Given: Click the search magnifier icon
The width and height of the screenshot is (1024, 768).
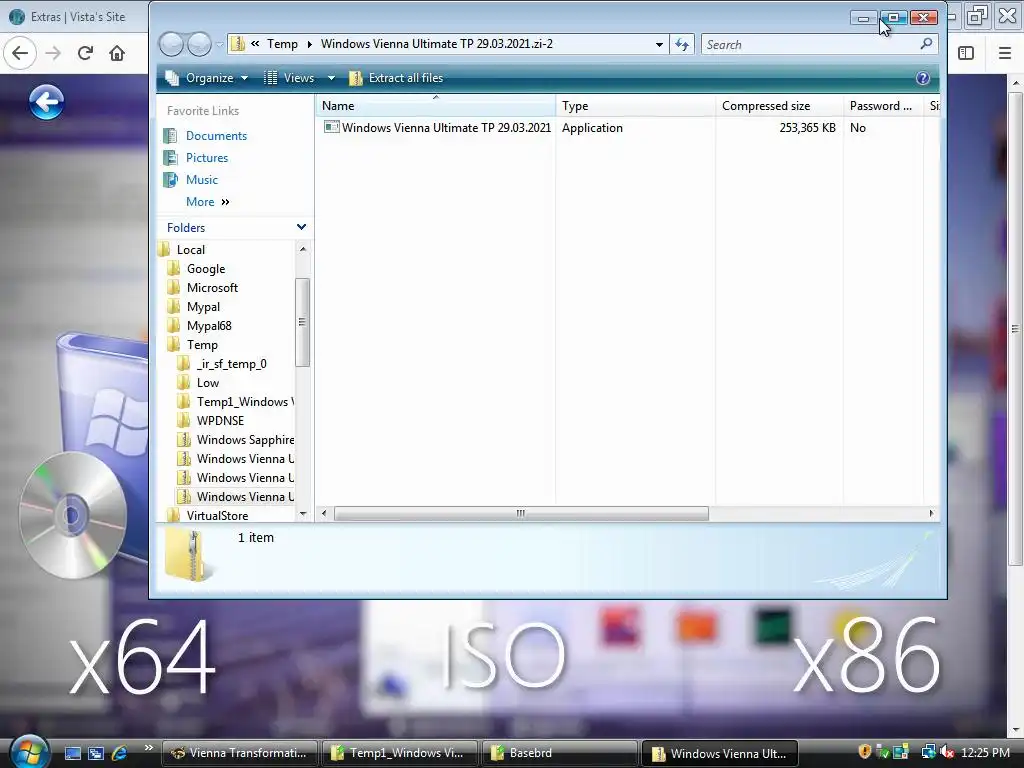Looking at the screenshot, I should pyautogui.click(x=926, y=44).
